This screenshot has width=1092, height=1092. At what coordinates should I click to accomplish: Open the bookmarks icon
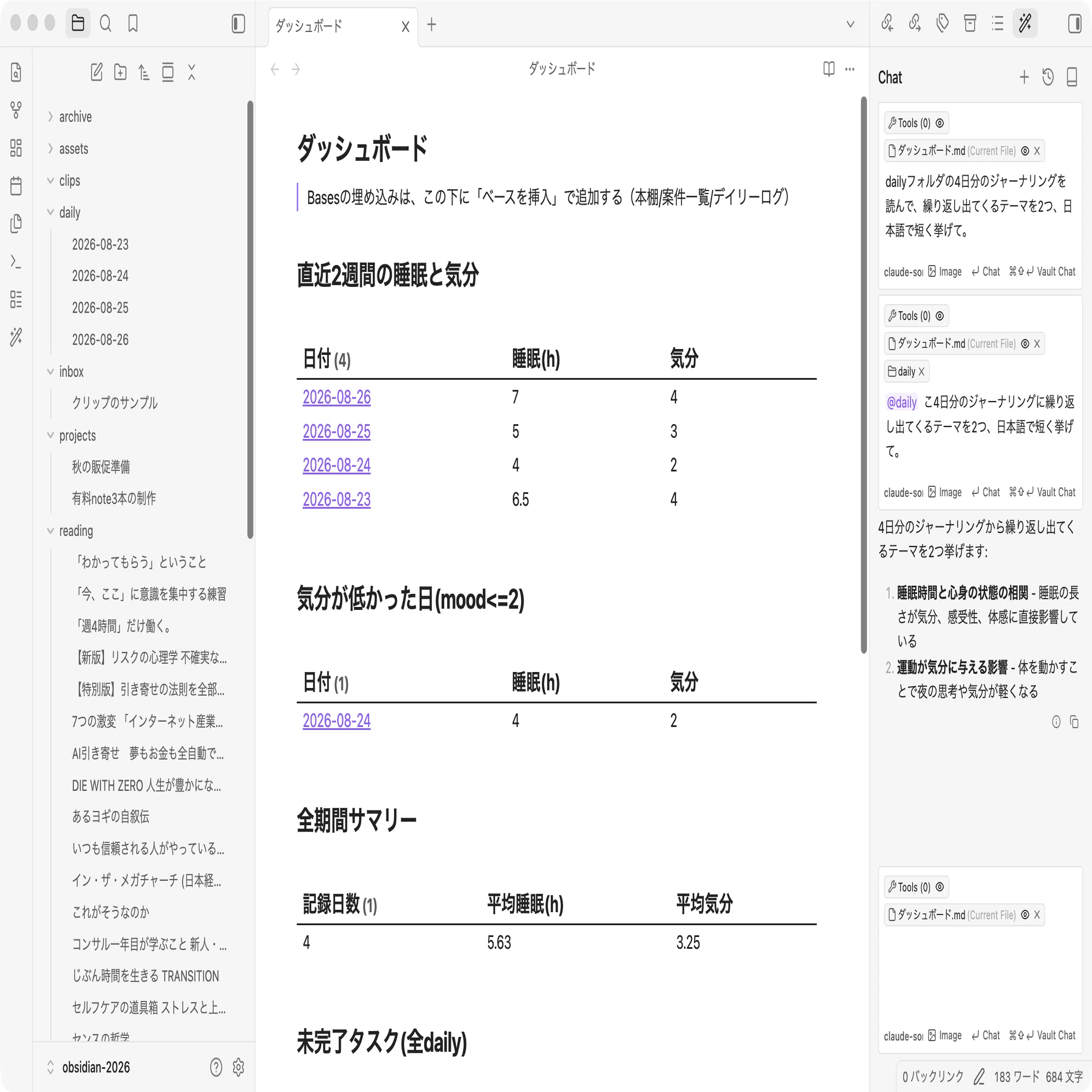(x=133, y=24)
